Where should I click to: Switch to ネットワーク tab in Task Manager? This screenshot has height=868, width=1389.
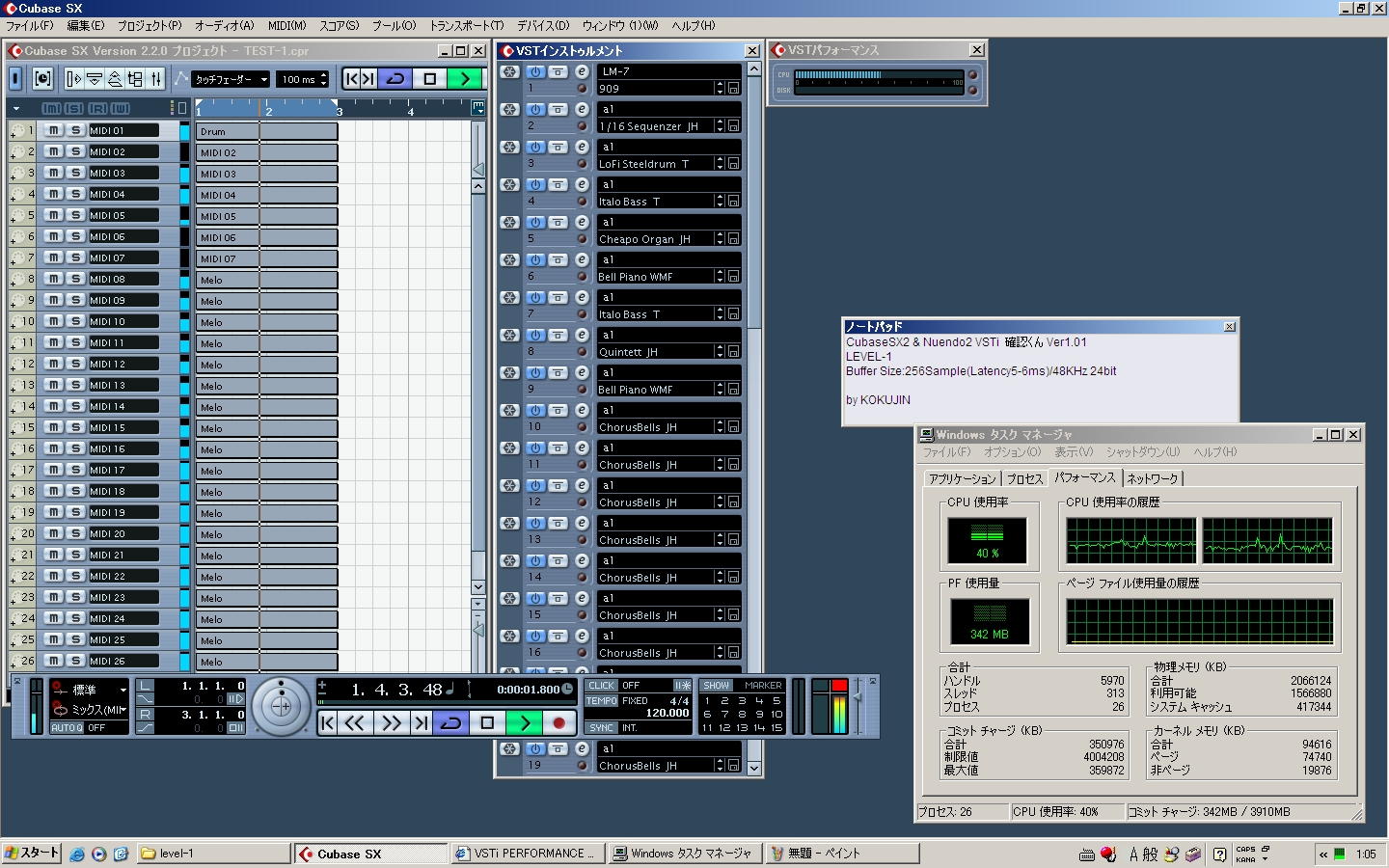pos(1153,478)
